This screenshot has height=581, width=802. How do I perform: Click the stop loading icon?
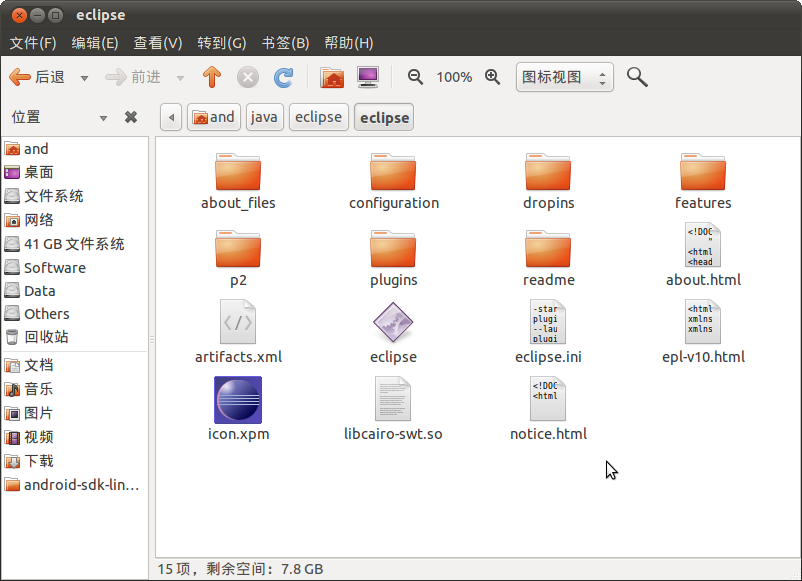click(248, 77)
